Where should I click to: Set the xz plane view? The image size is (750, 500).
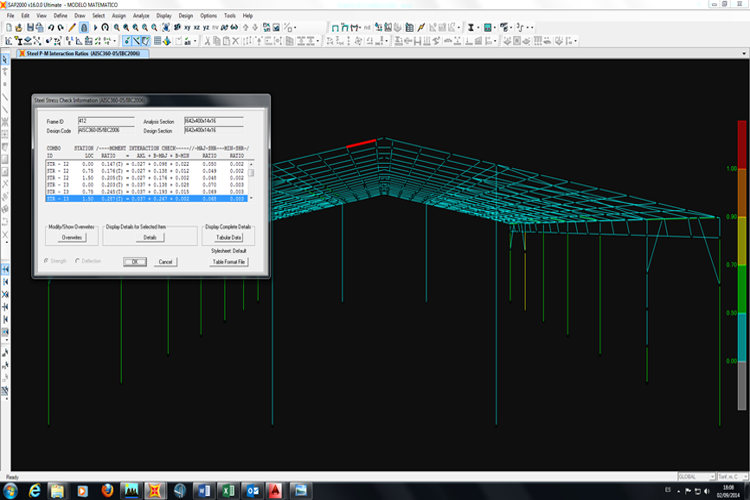(x=197, y=28)
